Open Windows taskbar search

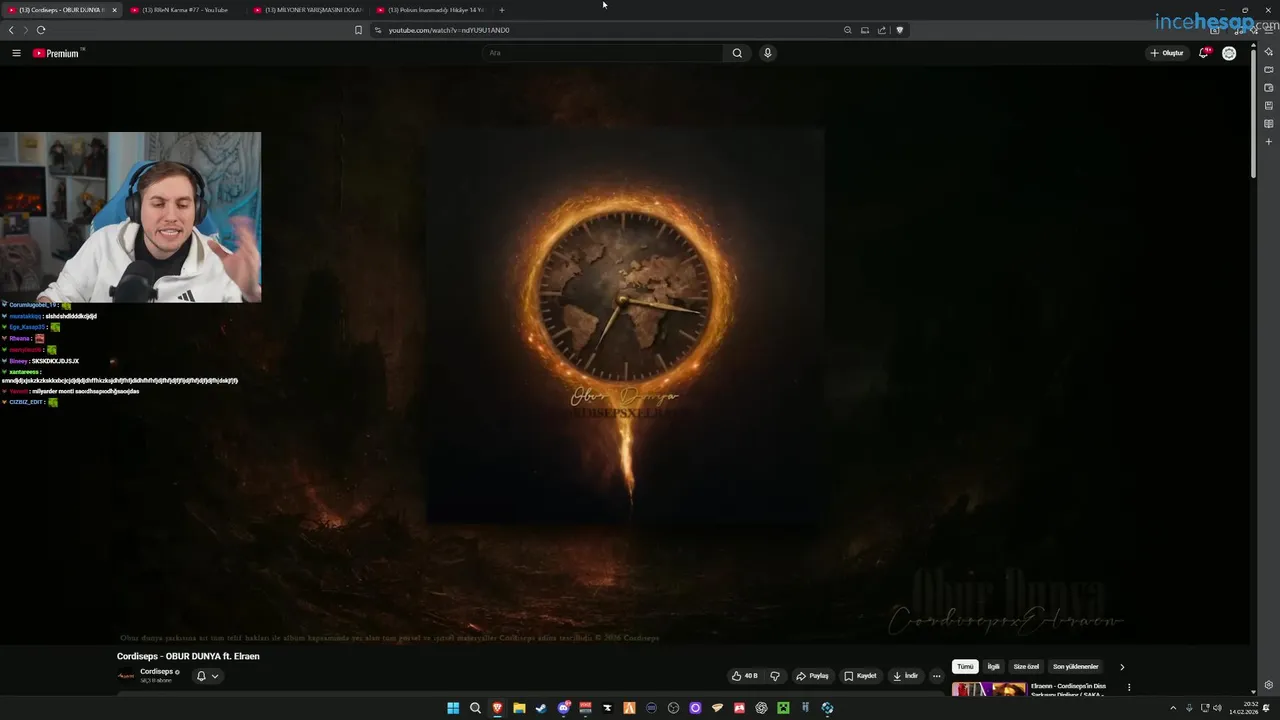(475, 708)
